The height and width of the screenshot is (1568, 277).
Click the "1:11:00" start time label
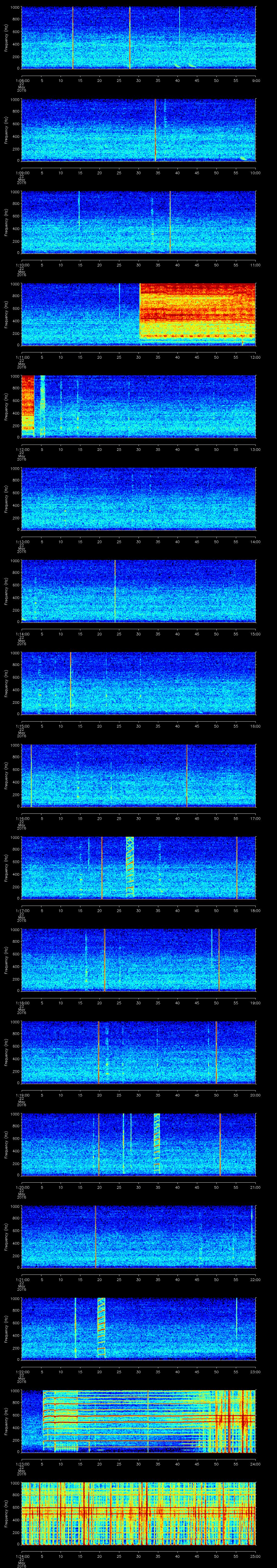click(x=22, y=357)
